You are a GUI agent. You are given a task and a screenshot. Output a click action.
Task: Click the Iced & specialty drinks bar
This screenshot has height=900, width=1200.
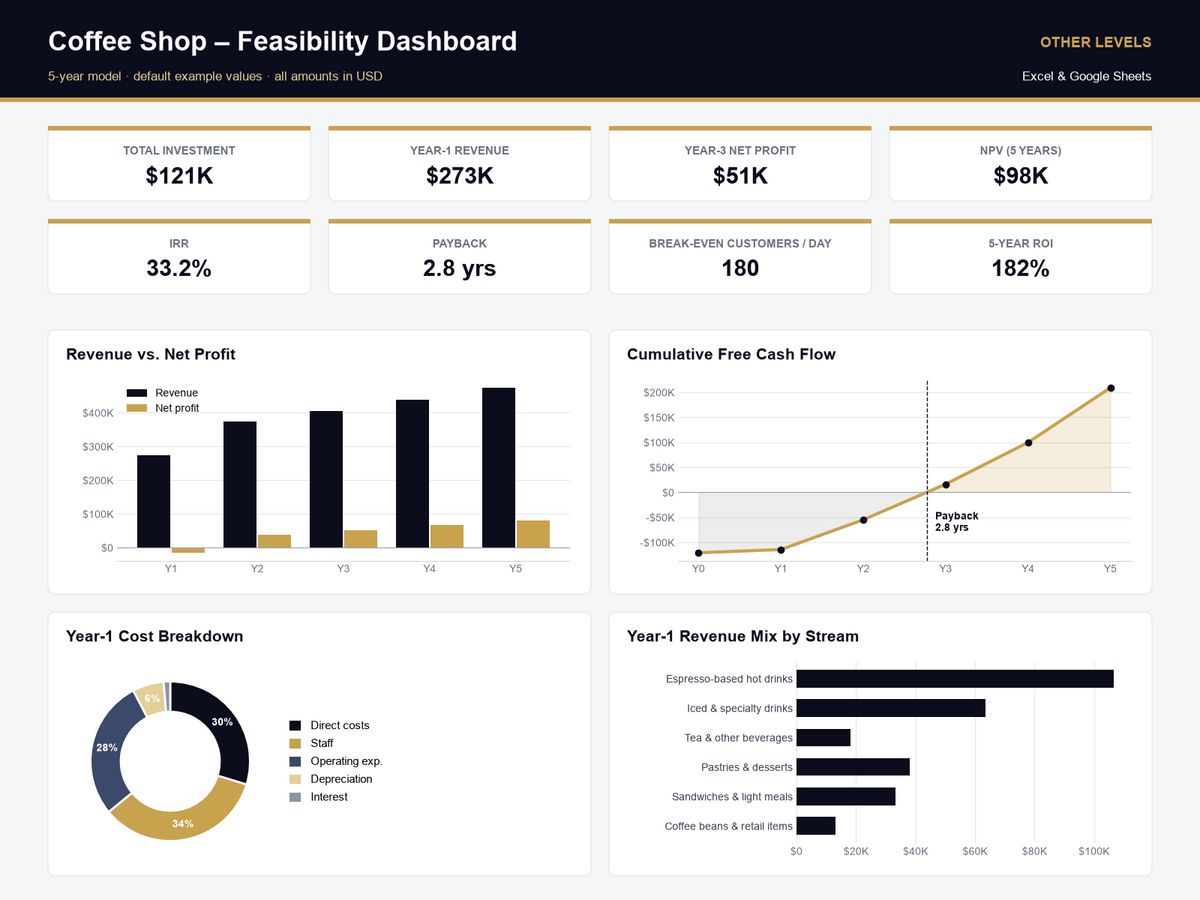pos(891,708)
